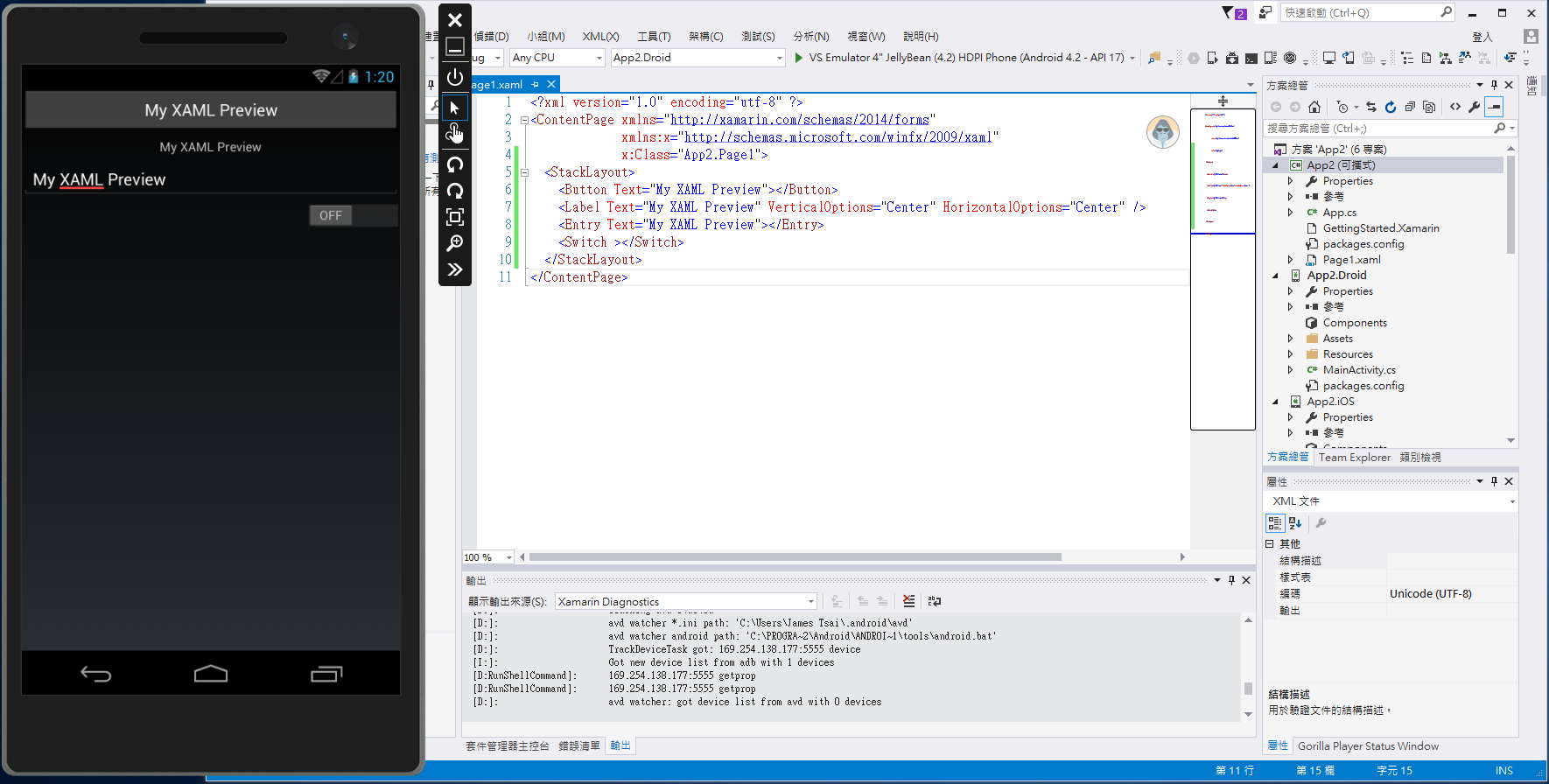Image resolution: width=1549 pixels, height=784 pixels.
Task: Click the My XAML Preview entry field in emulator
Action: point(211,179)
